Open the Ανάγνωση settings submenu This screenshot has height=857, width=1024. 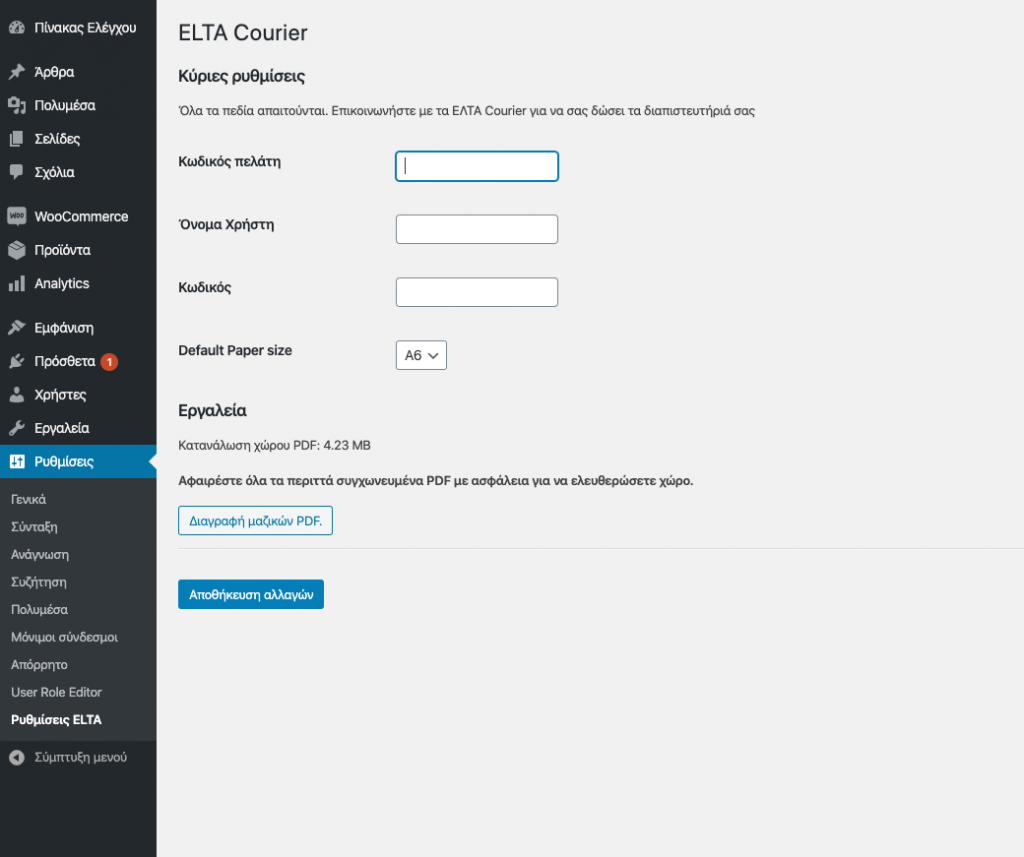tap(40, 555)
